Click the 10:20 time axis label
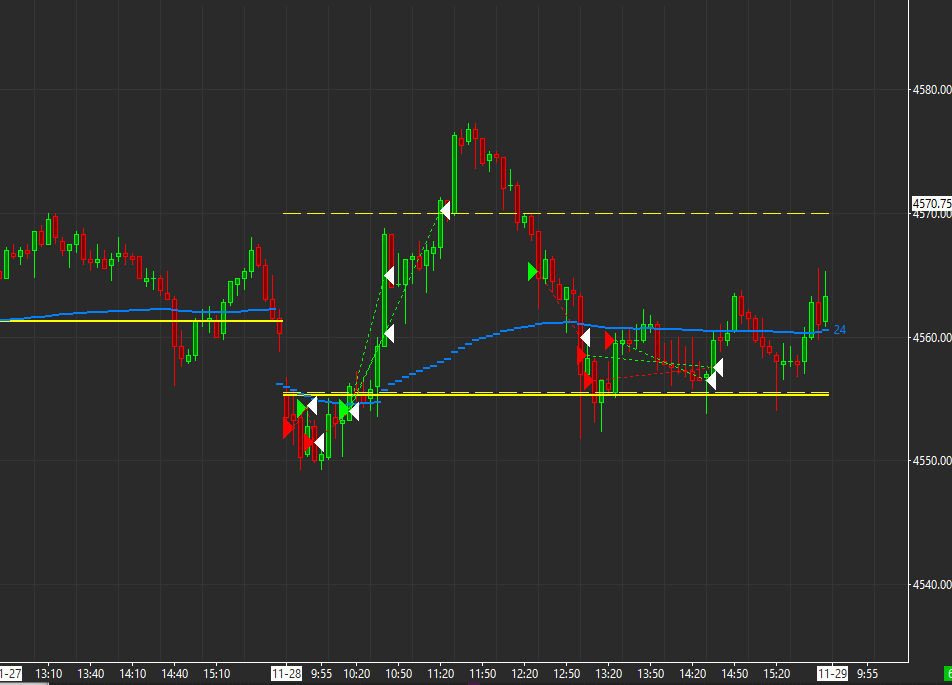Viewport: 952px width, 685px height. pyautogui.click(x=357, y=673)
